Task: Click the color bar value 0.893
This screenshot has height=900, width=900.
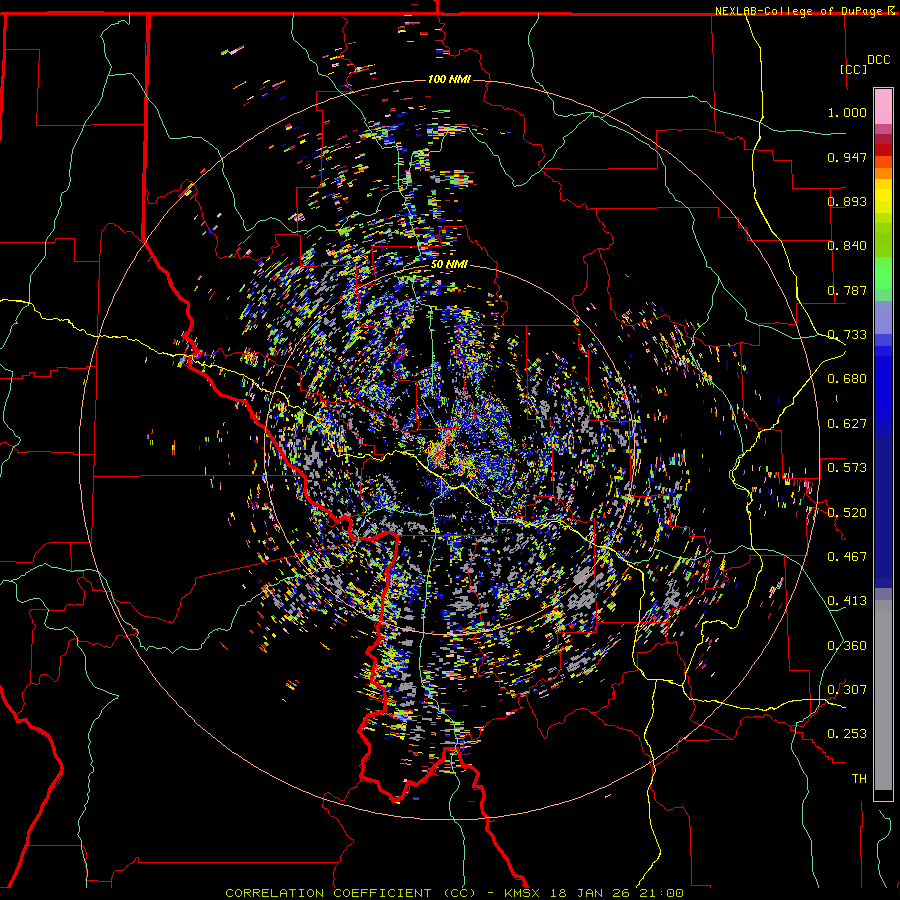Action: pyautogui.click(x=847, y=201)
